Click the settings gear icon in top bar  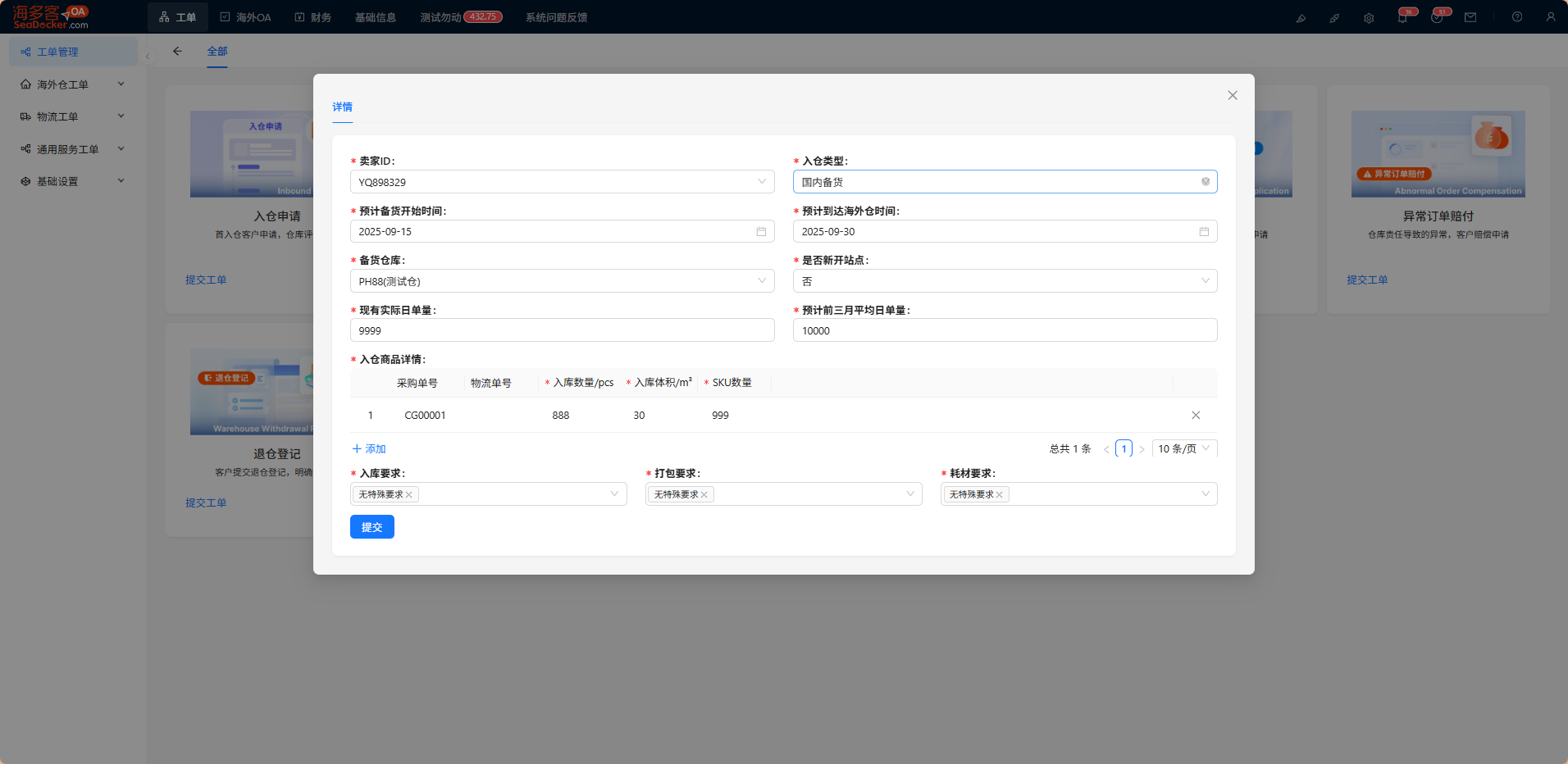(x=1369, y=17)
